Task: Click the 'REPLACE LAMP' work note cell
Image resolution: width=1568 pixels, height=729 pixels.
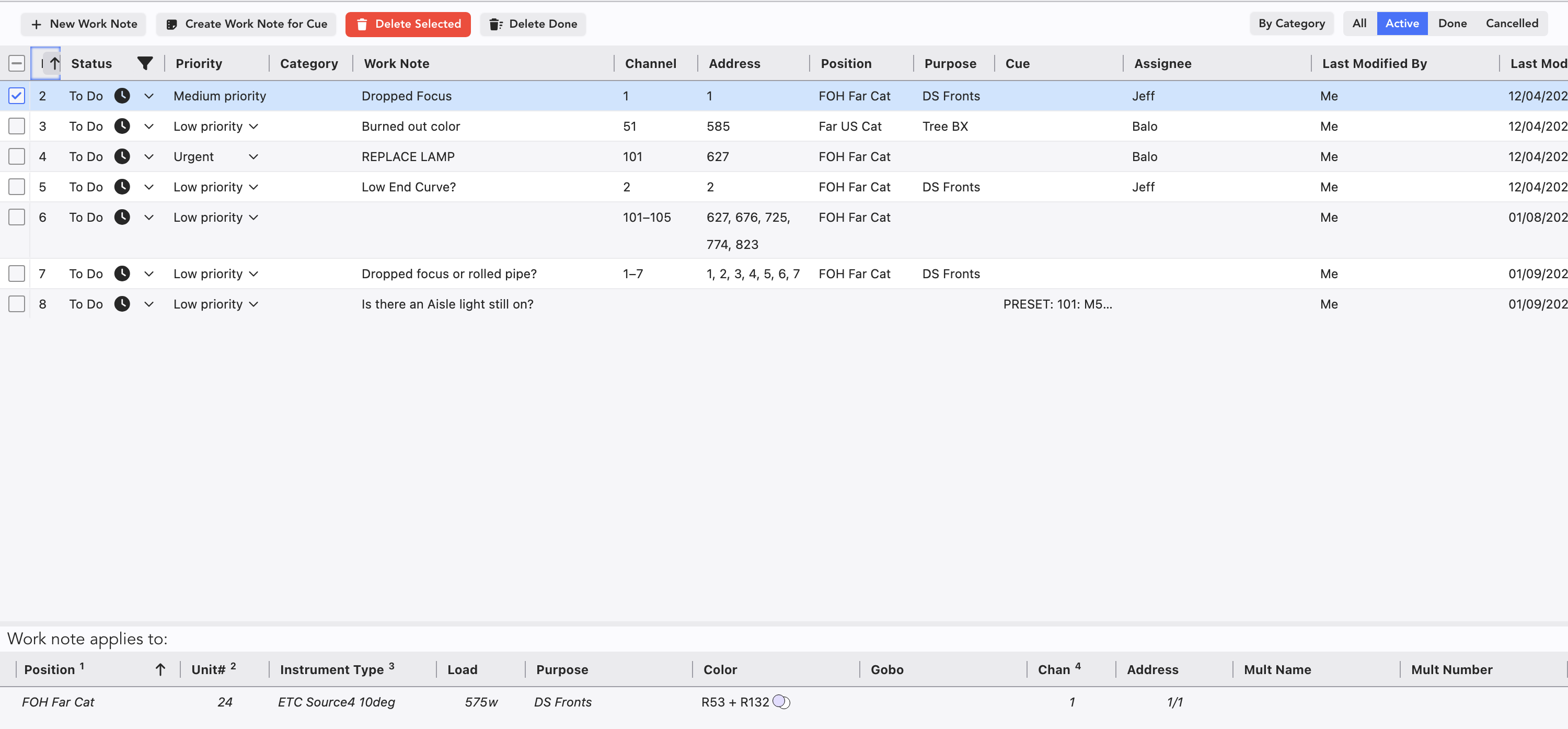Action: point(408,156)
